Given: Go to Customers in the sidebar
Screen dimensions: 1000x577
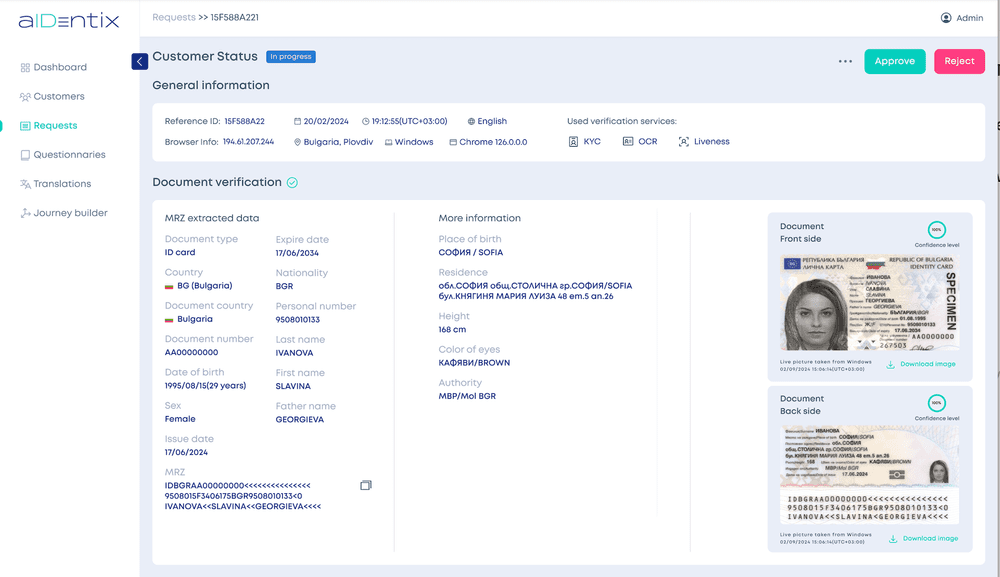Looking at the screenshot, I should tap(59, 97).
